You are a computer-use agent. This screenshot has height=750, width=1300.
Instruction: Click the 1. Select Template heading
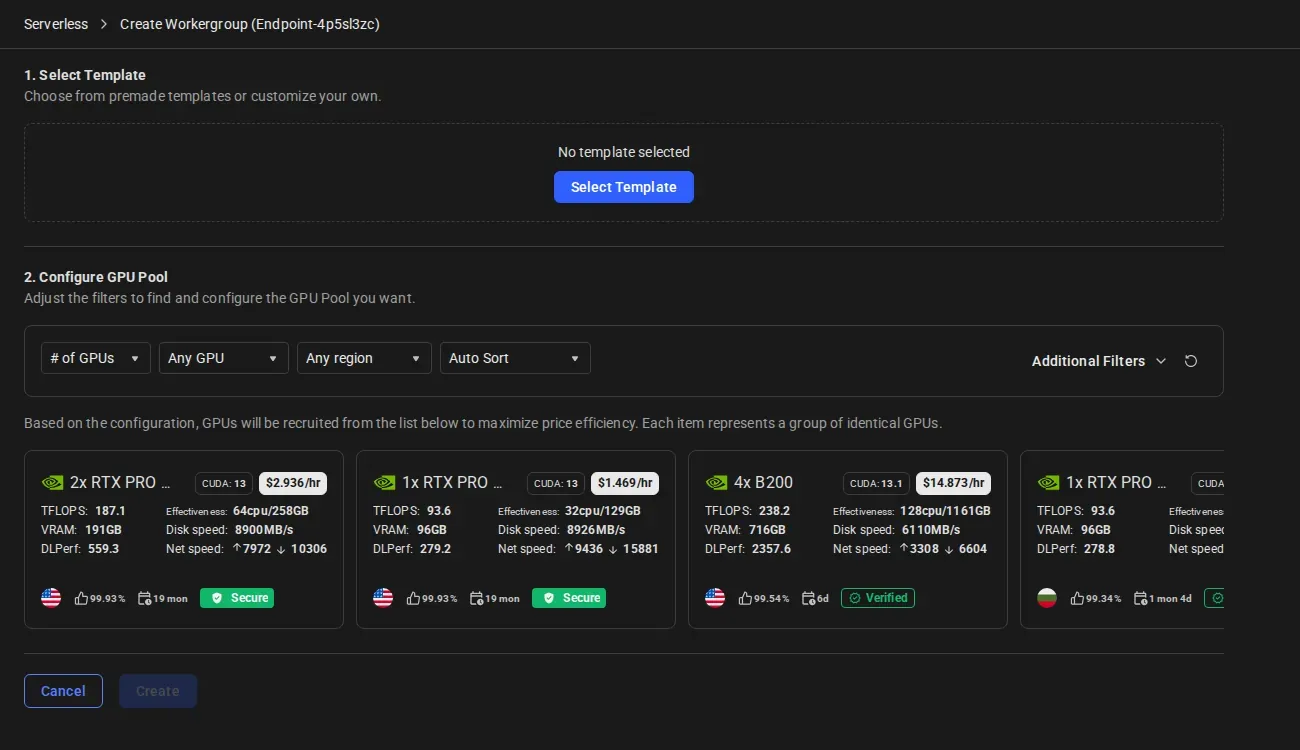coord(85,75)
